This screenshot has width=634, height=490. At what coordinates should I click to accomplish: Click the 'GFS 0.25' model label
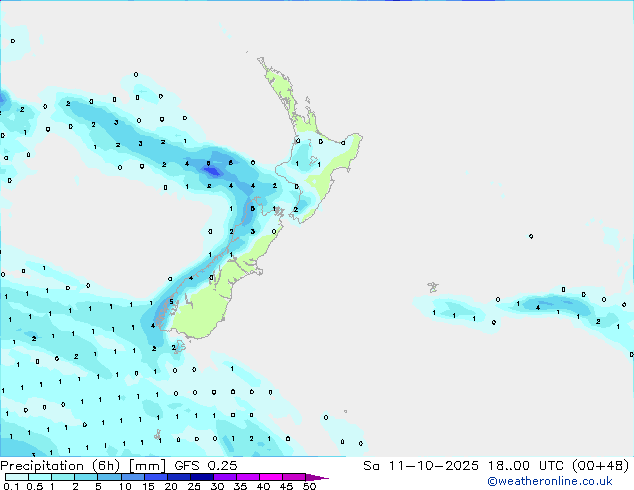(x=206, y=466)
